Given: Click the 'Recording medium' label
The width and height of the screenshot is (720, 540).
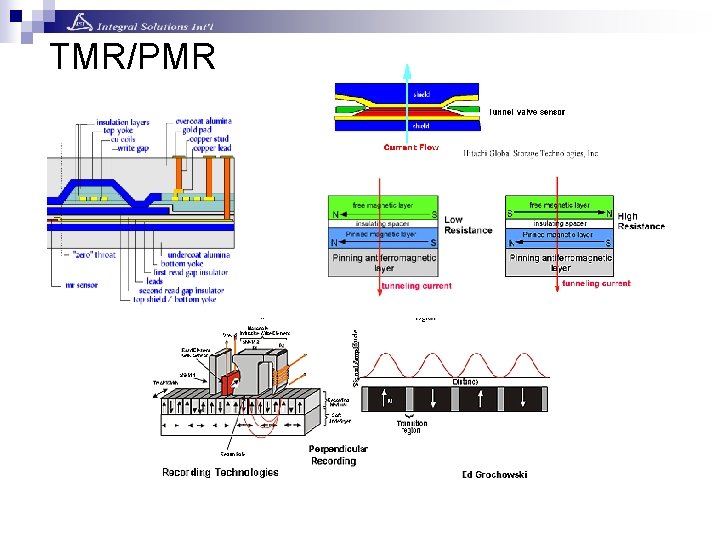Looking at the screenshot, I should click(338, 402).
